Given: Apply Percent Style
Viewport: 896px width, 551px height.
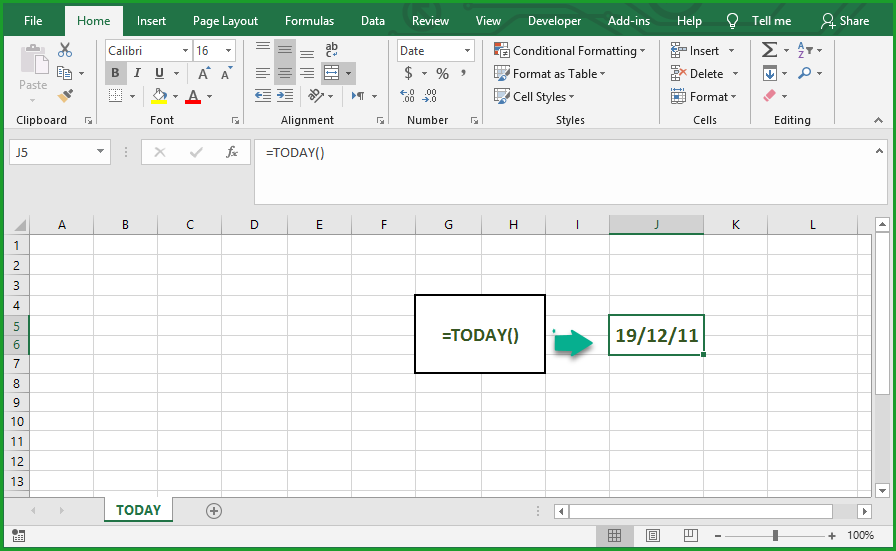Looking at the screenshot, I should [x=442, y=74].
